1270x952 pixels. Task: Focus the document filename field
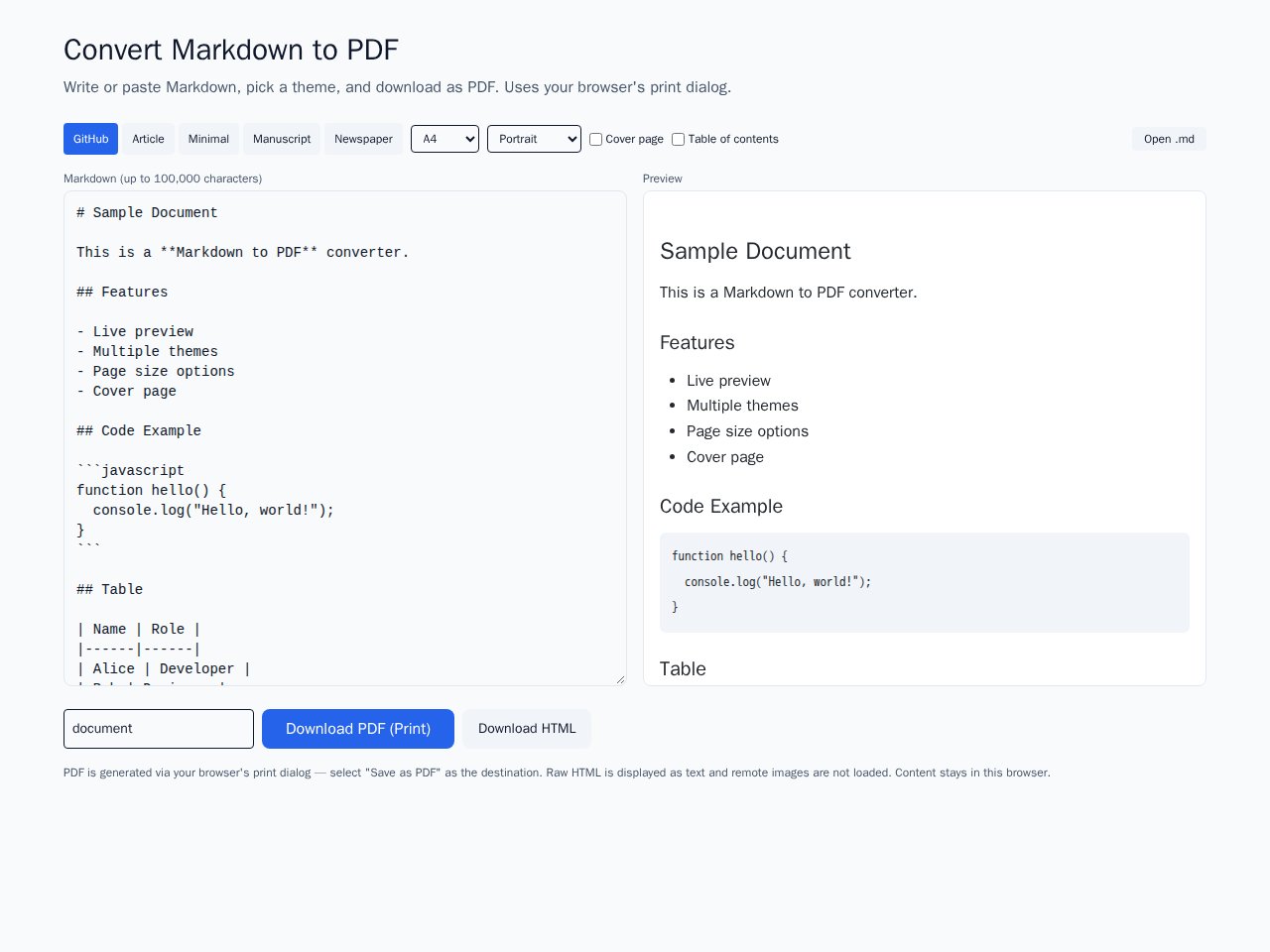click(x=159, y=729)
